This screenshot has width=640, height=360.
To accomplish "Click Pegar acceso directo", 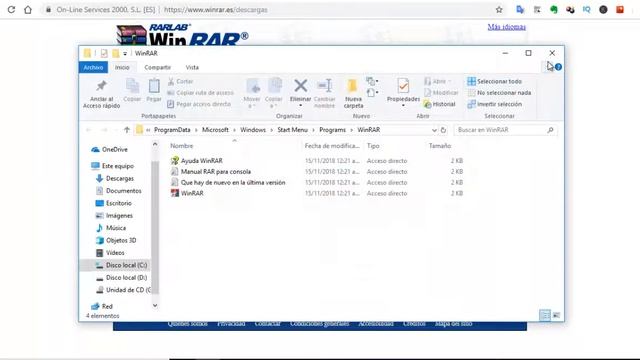I will coord(199,104).
